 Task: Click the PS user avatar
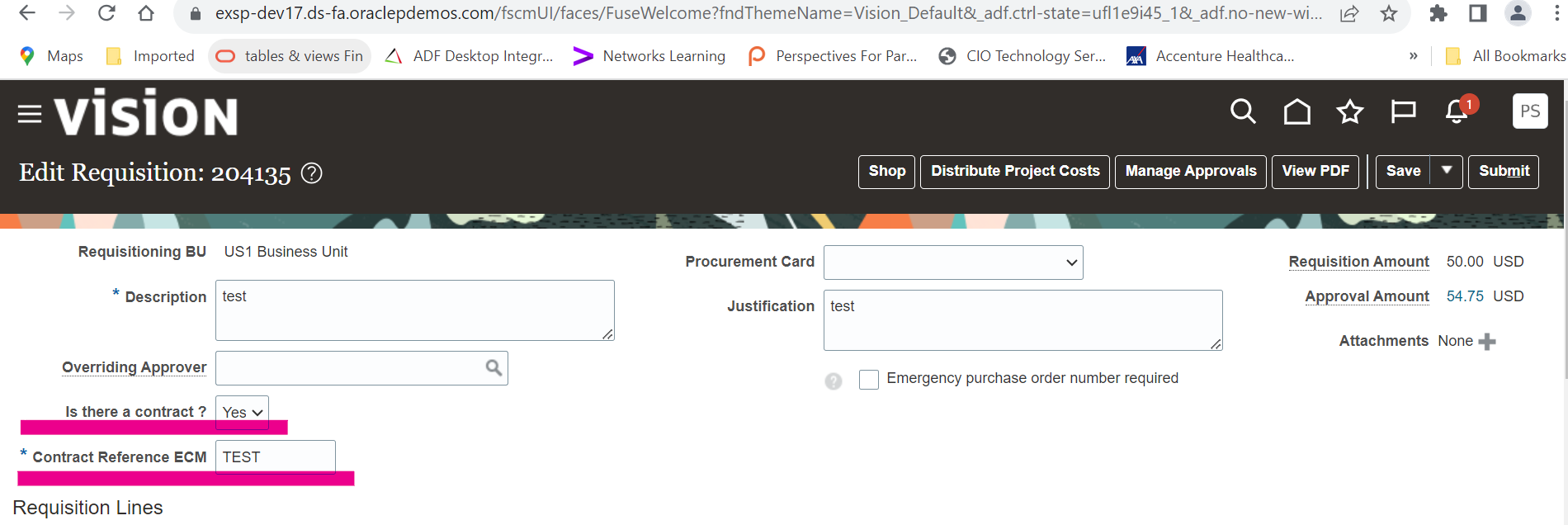pos(1531,111)
